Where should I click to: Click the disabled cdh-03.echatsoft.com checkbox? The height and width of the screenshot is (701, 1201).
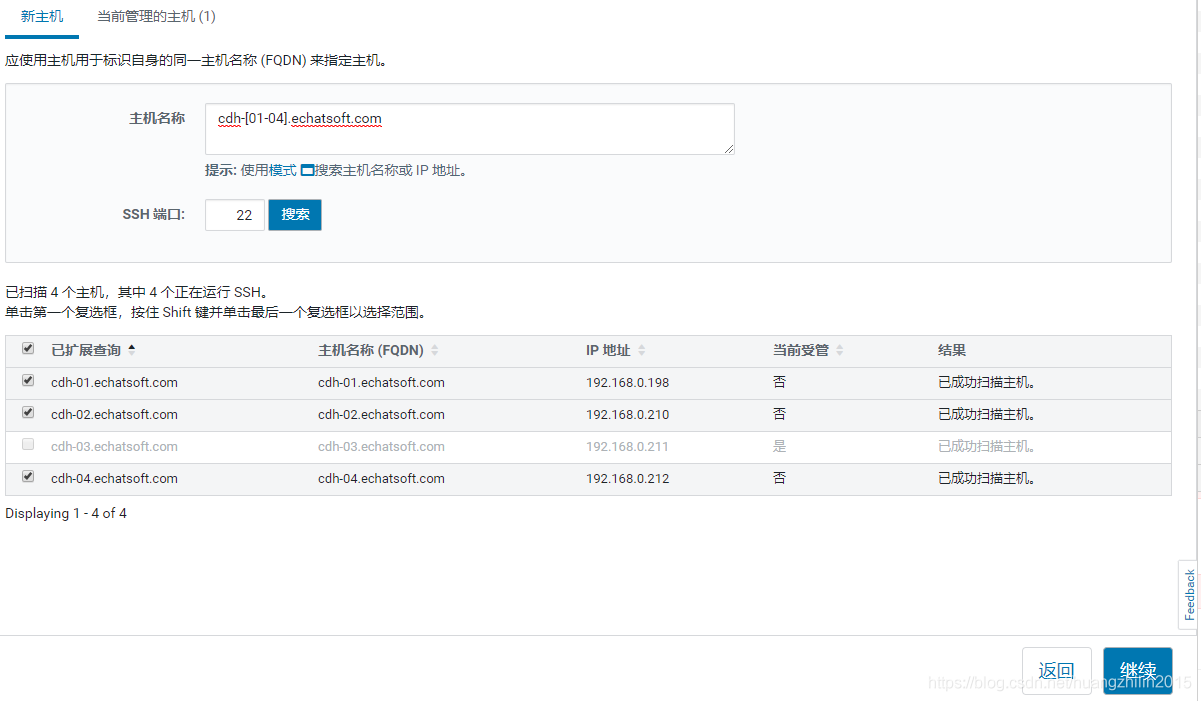[28, 445]
